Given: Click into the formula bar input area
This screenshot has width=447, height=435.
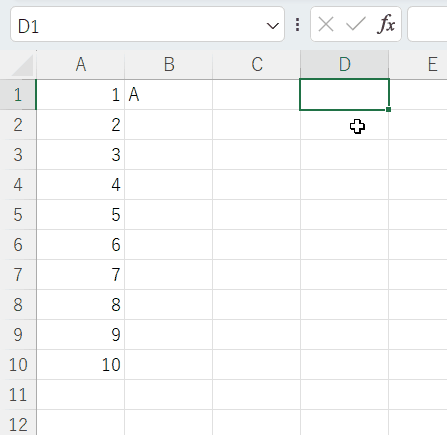Looking at the screenshot, I should (427, 24).
